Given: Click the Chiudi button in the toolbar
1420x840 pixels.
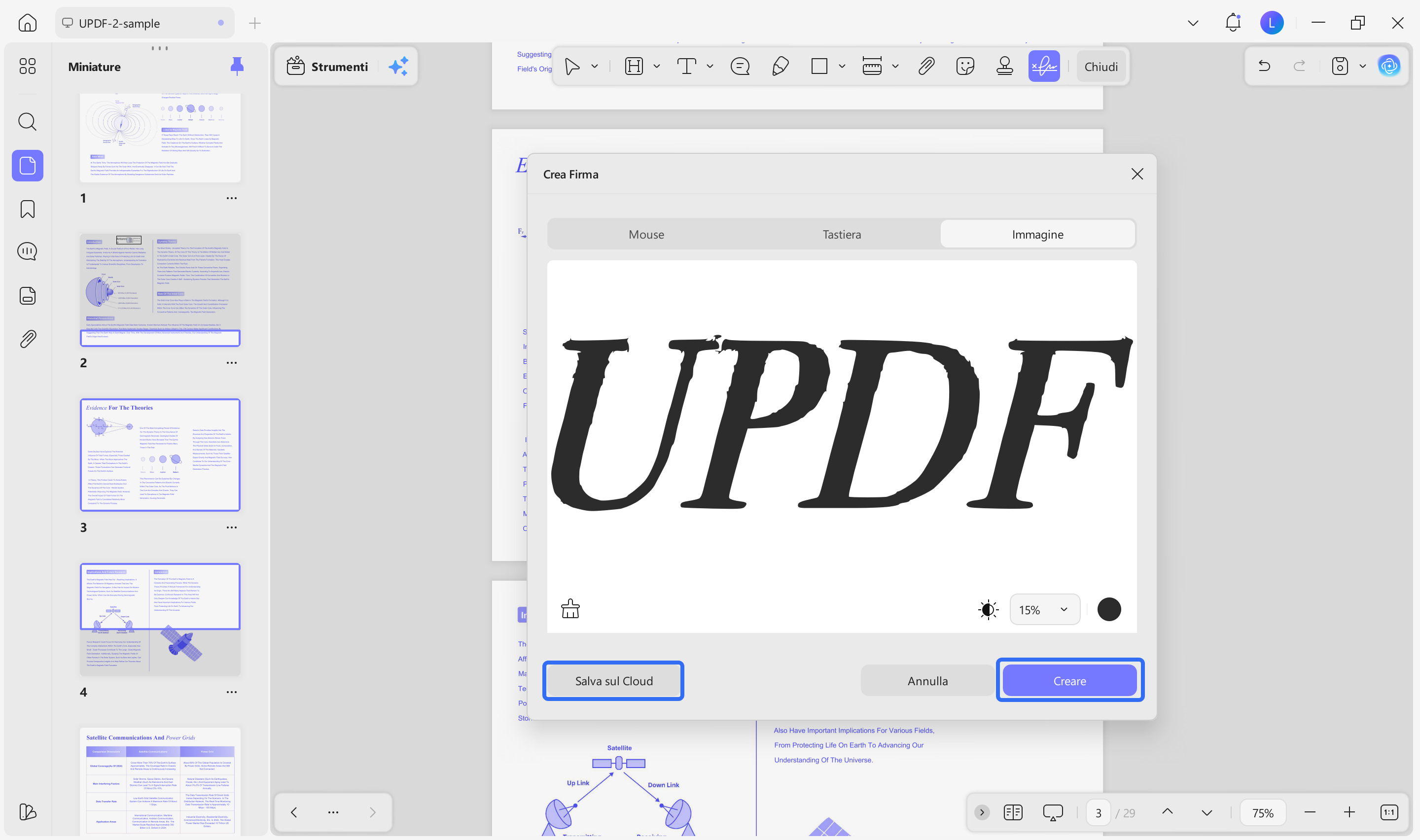Looking at the screenshot, I should 1101,66.
